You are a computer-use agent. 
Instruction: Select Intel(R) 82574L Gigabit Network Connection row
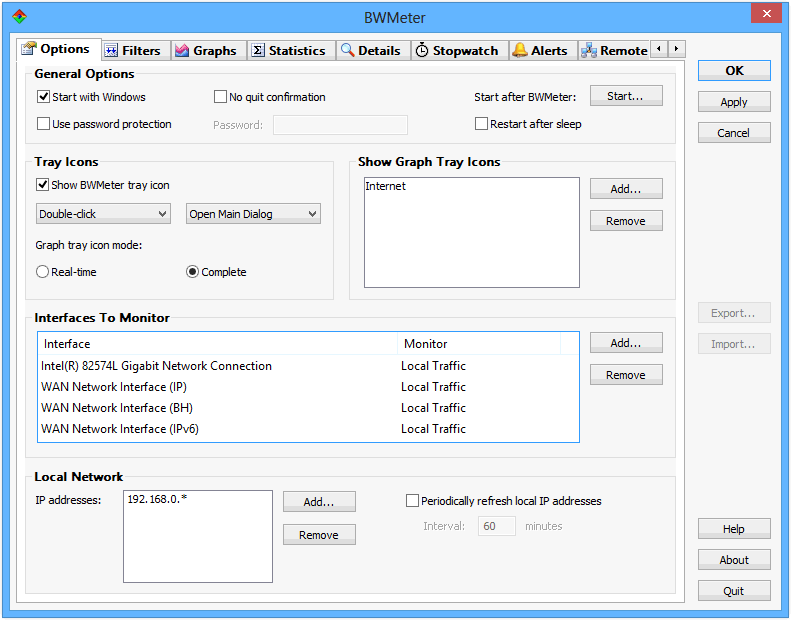click(308, 366)
